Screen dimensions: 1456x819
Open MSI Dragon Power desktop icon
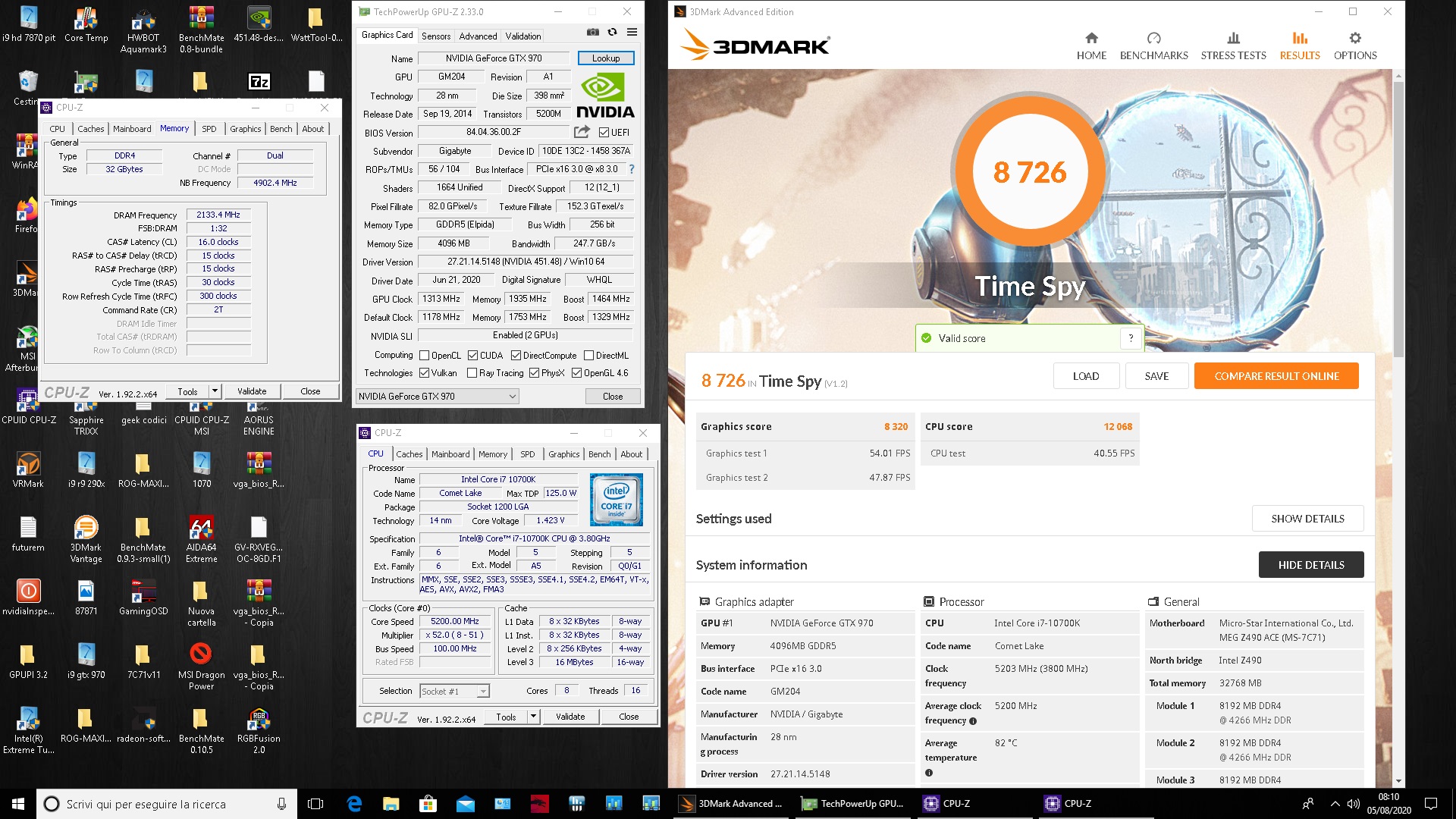point(201,667)
